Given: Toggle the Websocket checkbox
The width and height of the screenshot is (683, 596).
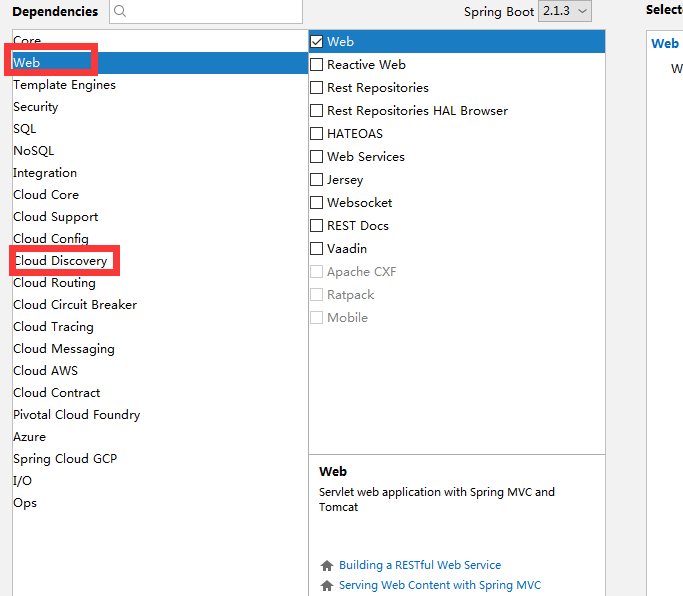Looking at the screenshot, I should point(317,203).
